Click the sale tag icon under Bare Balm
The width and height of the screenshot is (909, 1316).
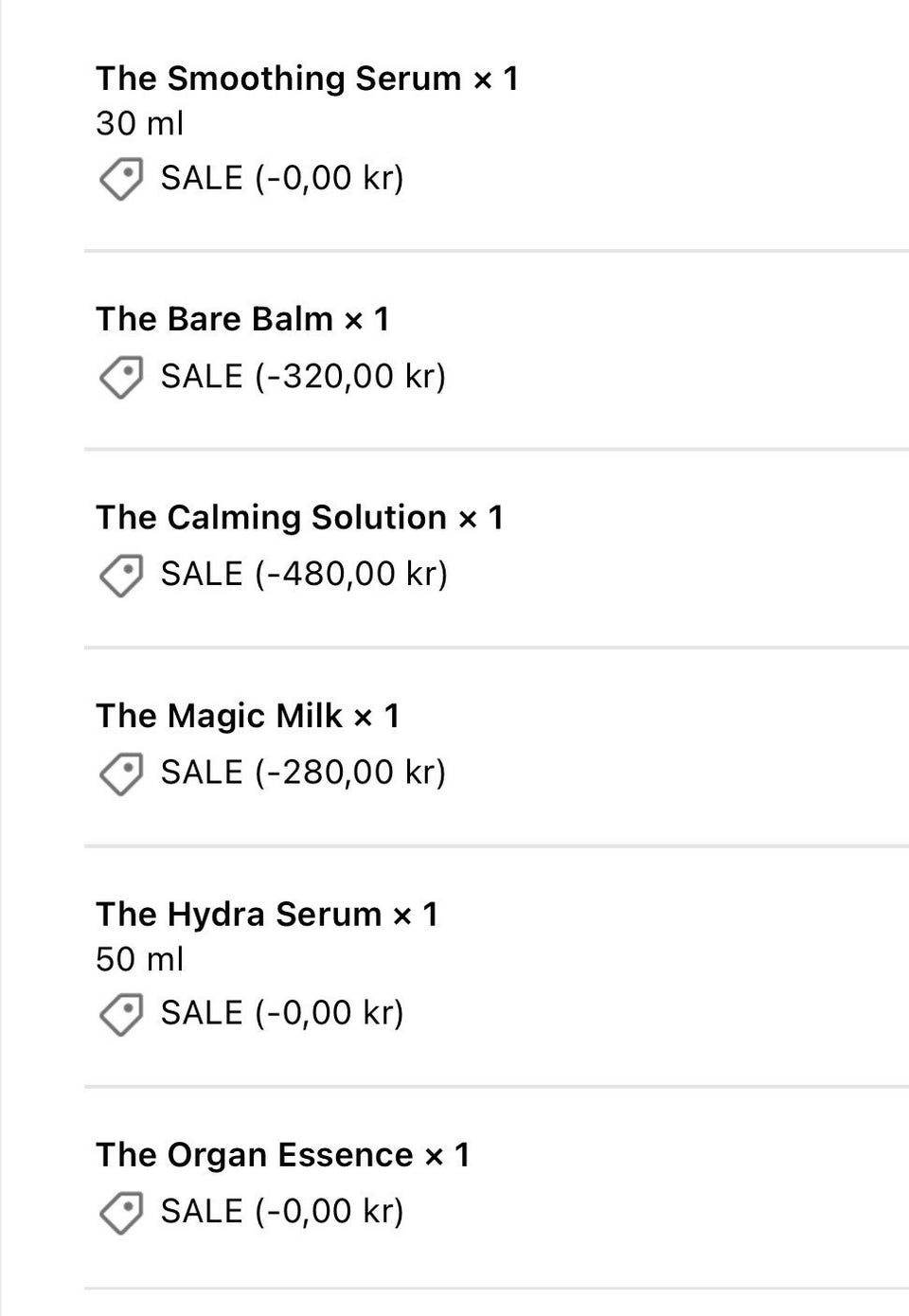click(x=121, y=377)
